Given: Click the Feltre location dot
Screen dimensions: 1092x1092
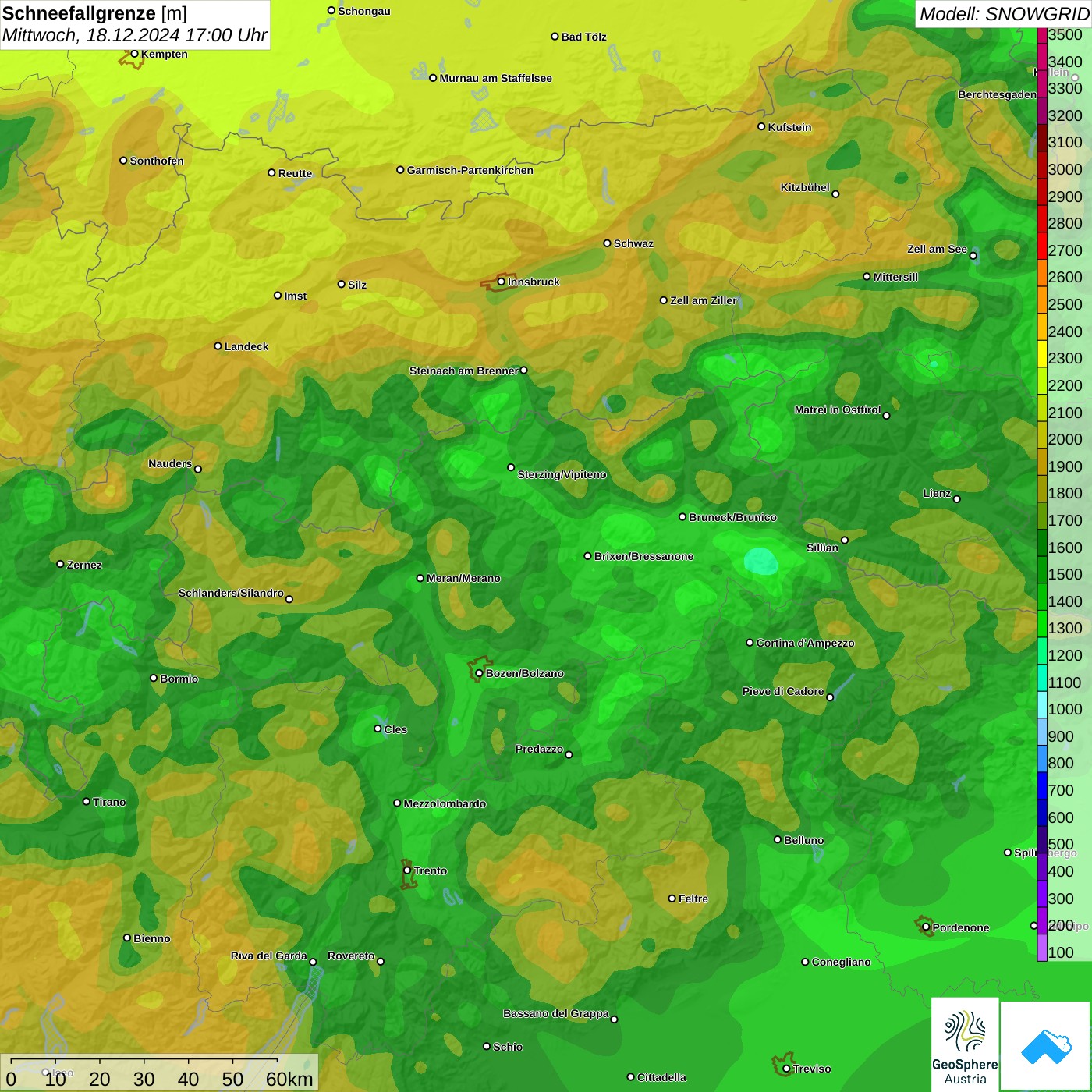Looking at the screenshot, I should pyautogui.click(x=672, y=899).
